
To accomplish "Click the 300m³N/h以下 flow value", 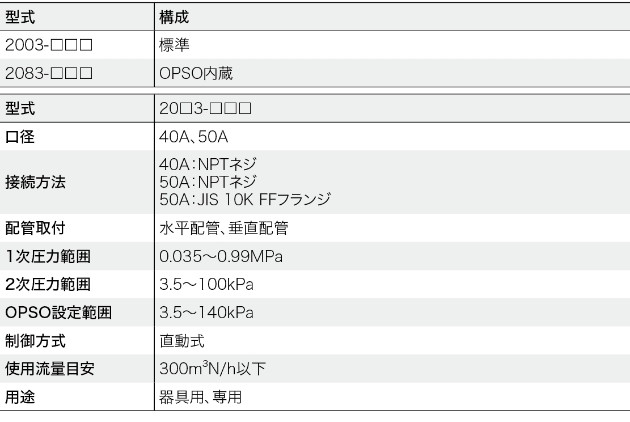I will click(212, 370).
